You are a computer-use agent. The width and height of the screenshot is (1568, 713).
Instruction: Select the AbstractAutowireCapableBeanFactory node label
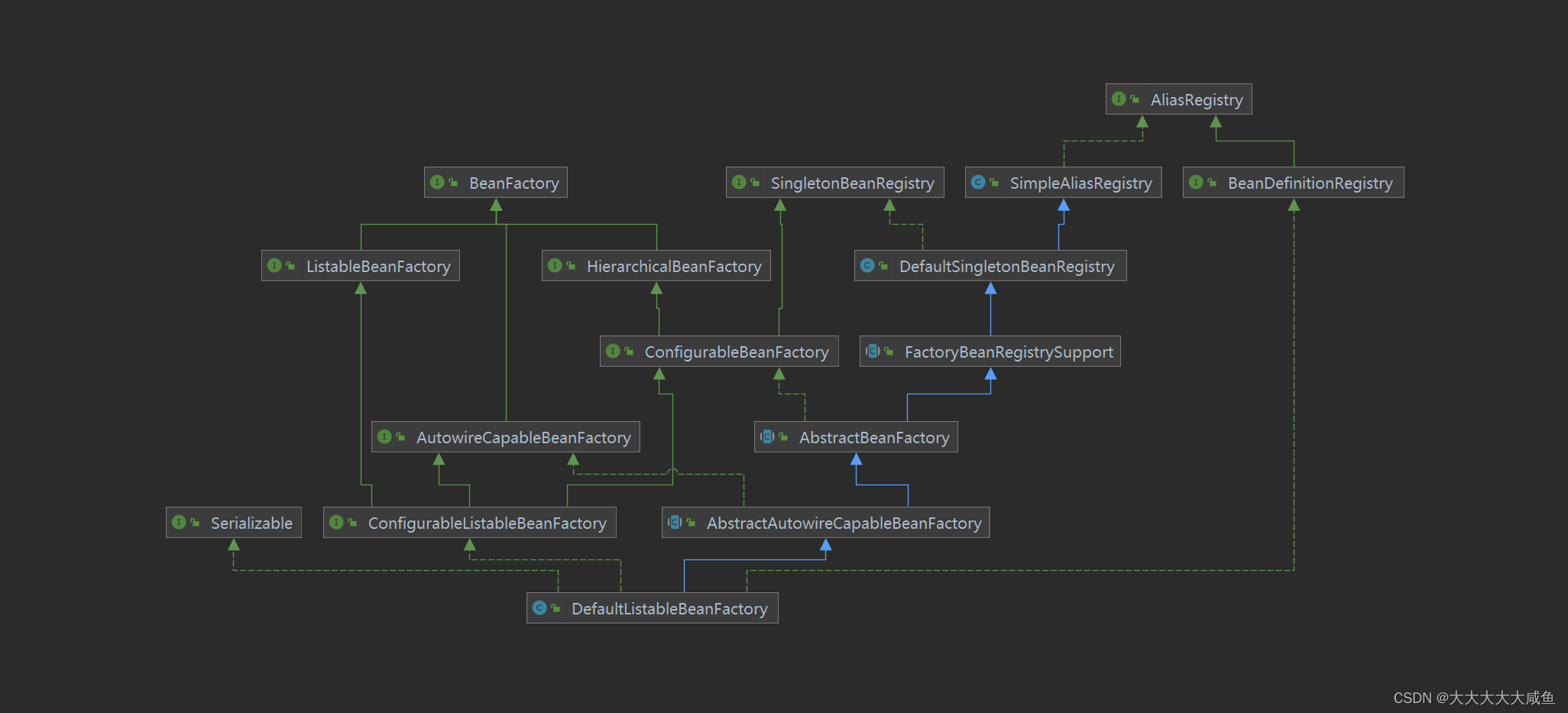[844, 523]
